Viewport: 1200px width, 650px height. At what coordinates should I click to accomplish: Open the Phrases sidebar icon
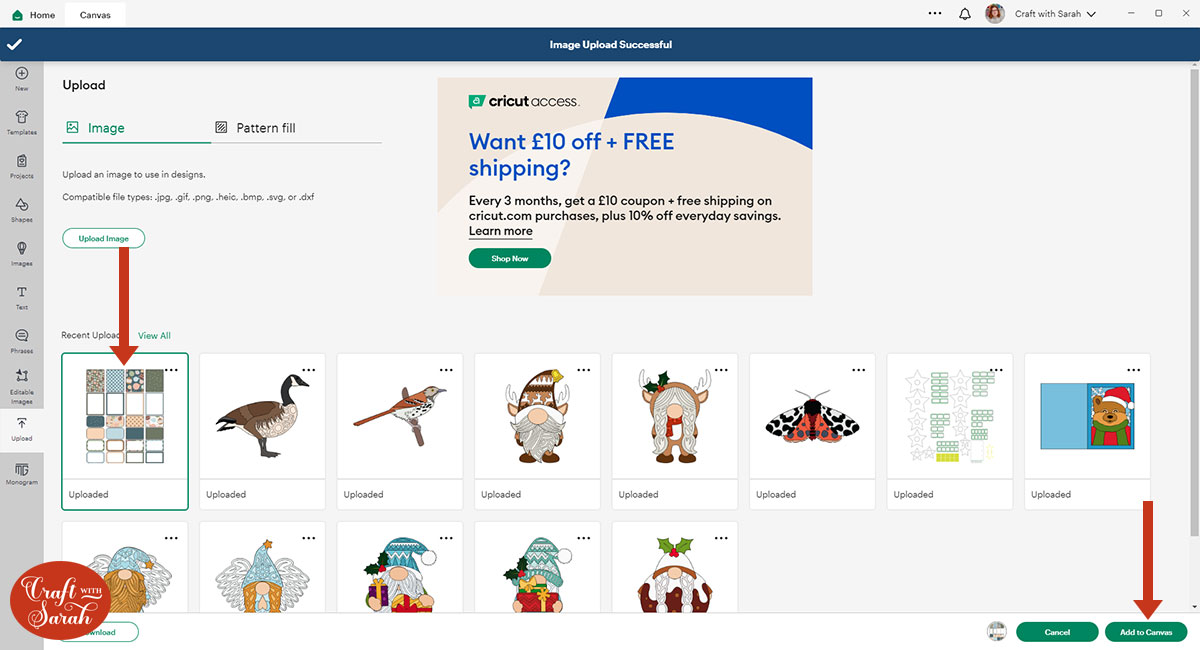pos(22,341)
